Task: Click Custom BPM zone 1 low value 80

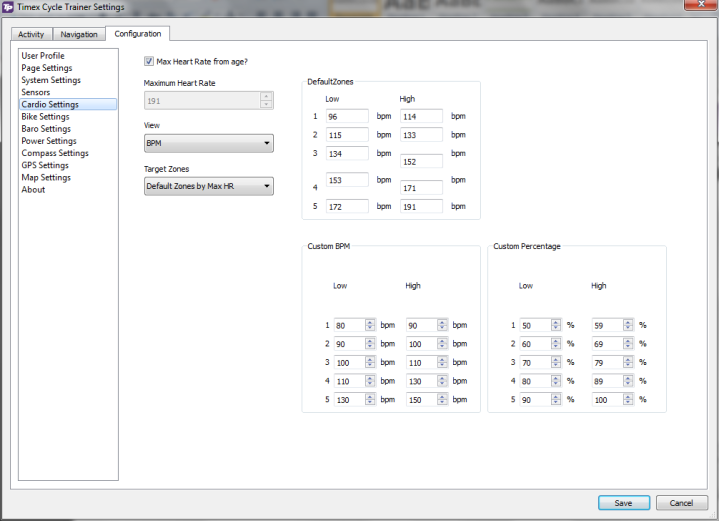Action: 349,325
